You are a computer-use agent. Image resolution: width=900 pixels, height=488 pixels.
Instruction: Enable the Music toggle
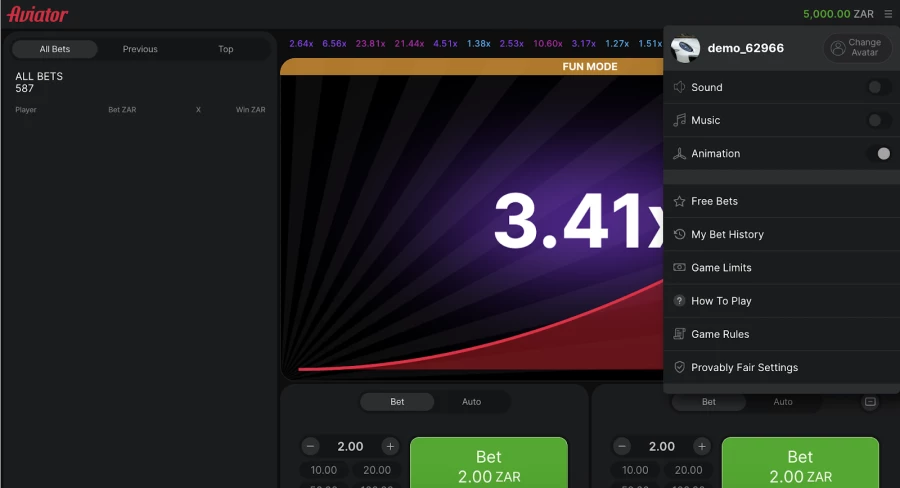[878, 120]
